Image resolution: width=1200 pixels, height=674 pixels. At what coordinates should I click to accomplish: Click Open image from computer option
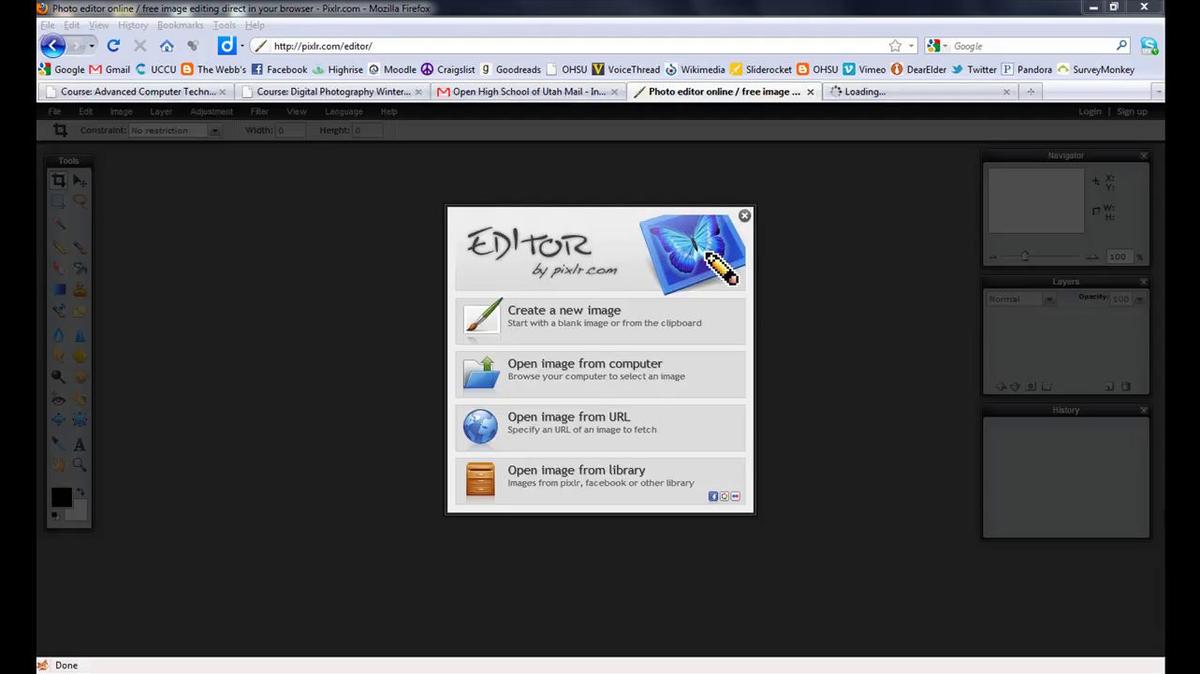[600, 372]
